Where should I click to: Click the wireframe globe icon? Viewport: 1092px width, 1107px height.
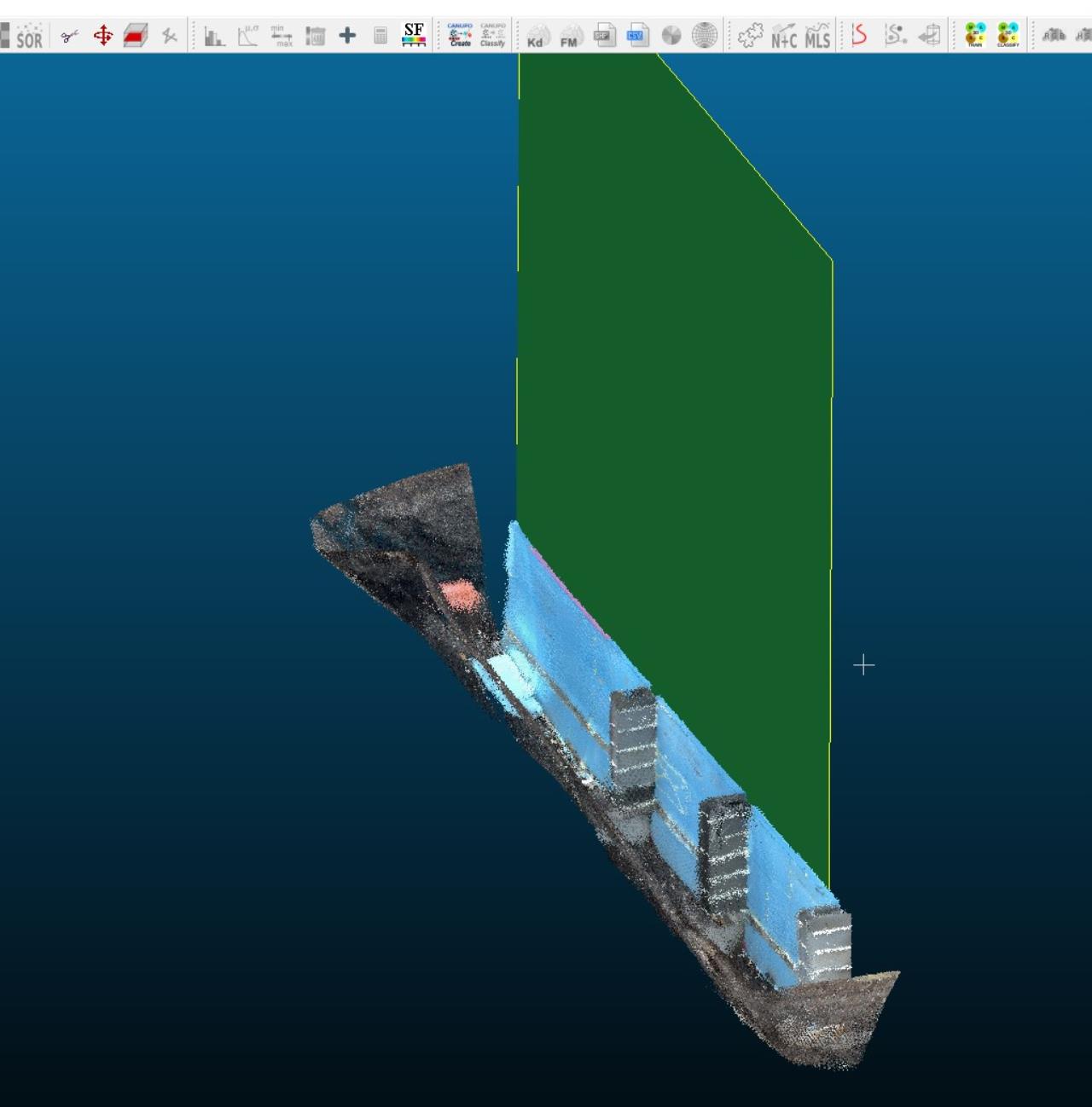pyautogui.click(x=704, y=36)
